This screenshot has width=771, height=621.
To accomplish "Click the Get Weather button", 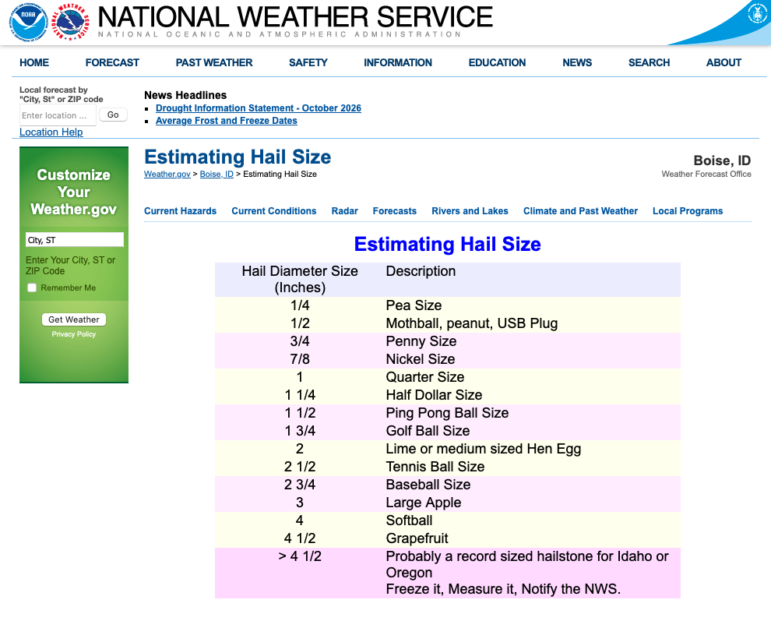I will point(74,320).
